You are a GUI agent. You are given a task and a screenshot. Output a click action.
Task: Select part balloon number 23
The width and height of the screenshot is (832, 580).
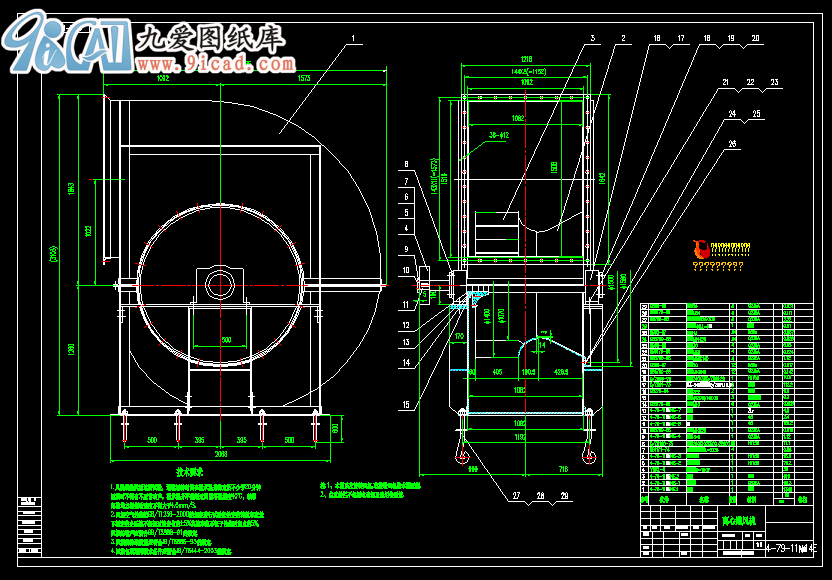coord(773,82)
